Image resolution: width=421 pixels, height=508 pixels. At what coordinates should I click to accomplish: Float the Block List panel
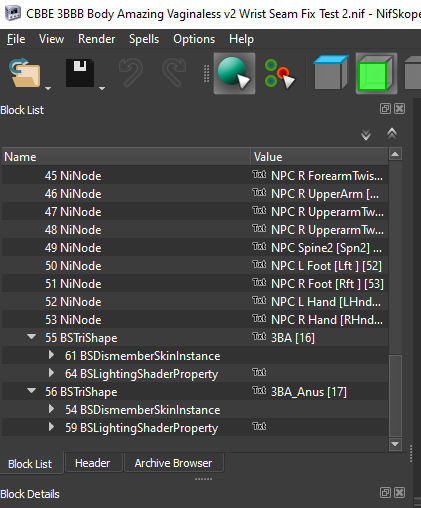click(385, 109)
